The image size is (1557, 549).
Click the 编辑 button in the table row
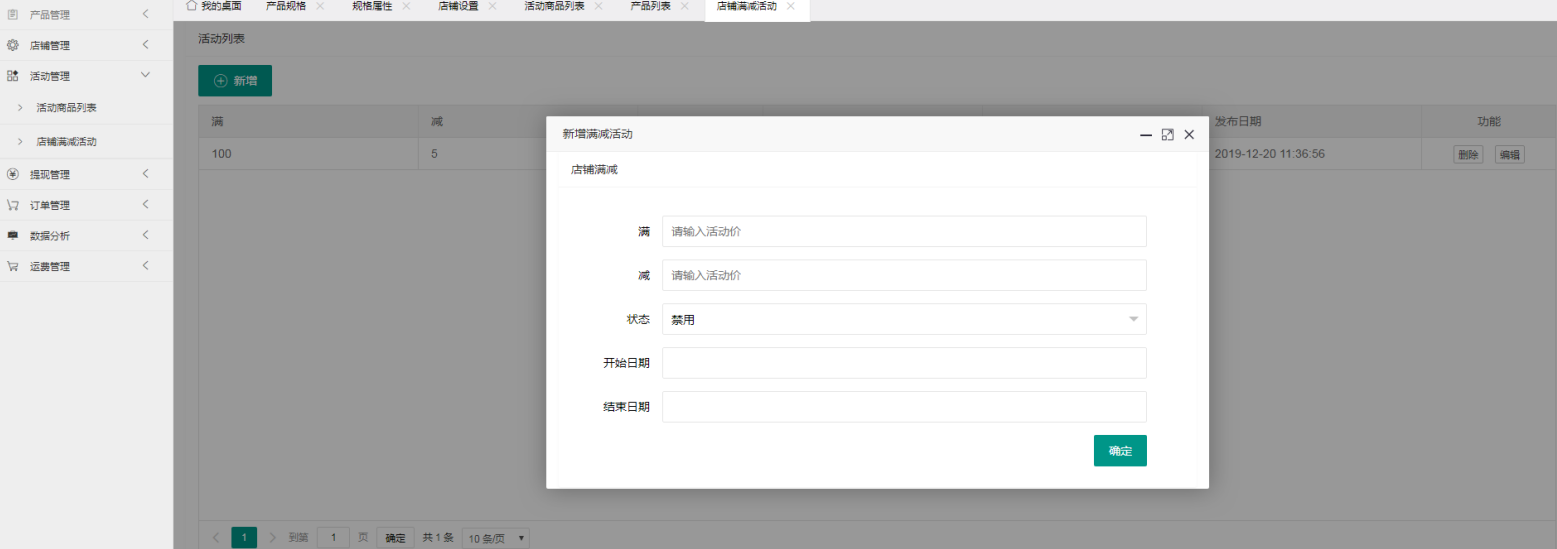pyautogui.click(x=1509, y=154)
